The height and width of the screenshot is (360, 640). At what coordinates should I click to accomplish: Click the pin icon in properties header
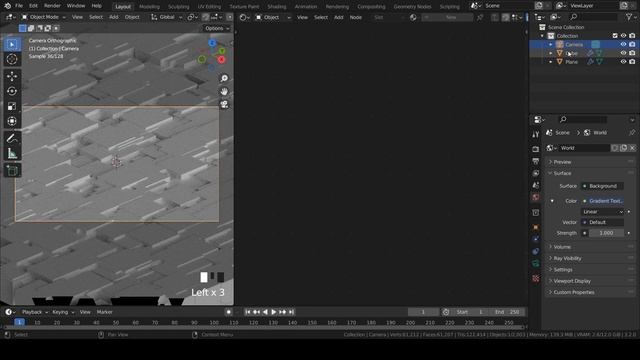coord(632,133)
